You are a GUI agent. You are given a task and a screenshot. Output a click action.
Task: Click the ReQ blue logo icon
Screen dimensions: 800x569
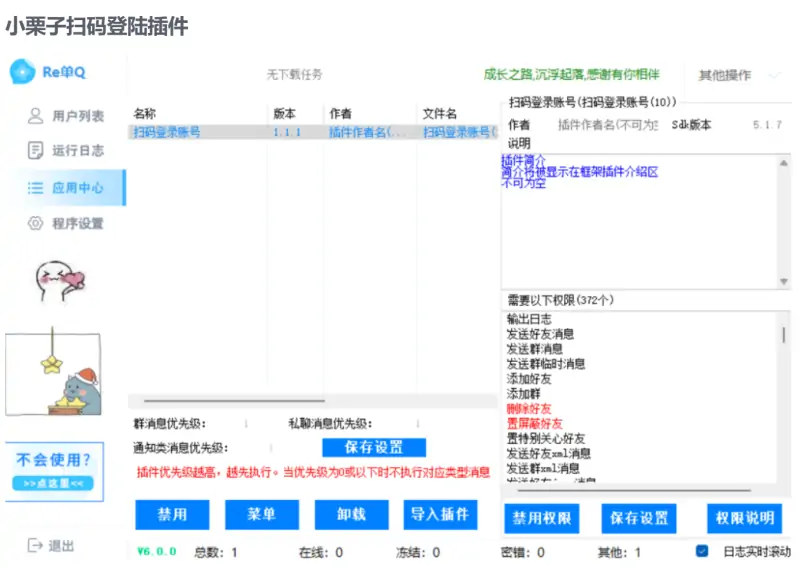pyautogui.click(x=22, y=71)
